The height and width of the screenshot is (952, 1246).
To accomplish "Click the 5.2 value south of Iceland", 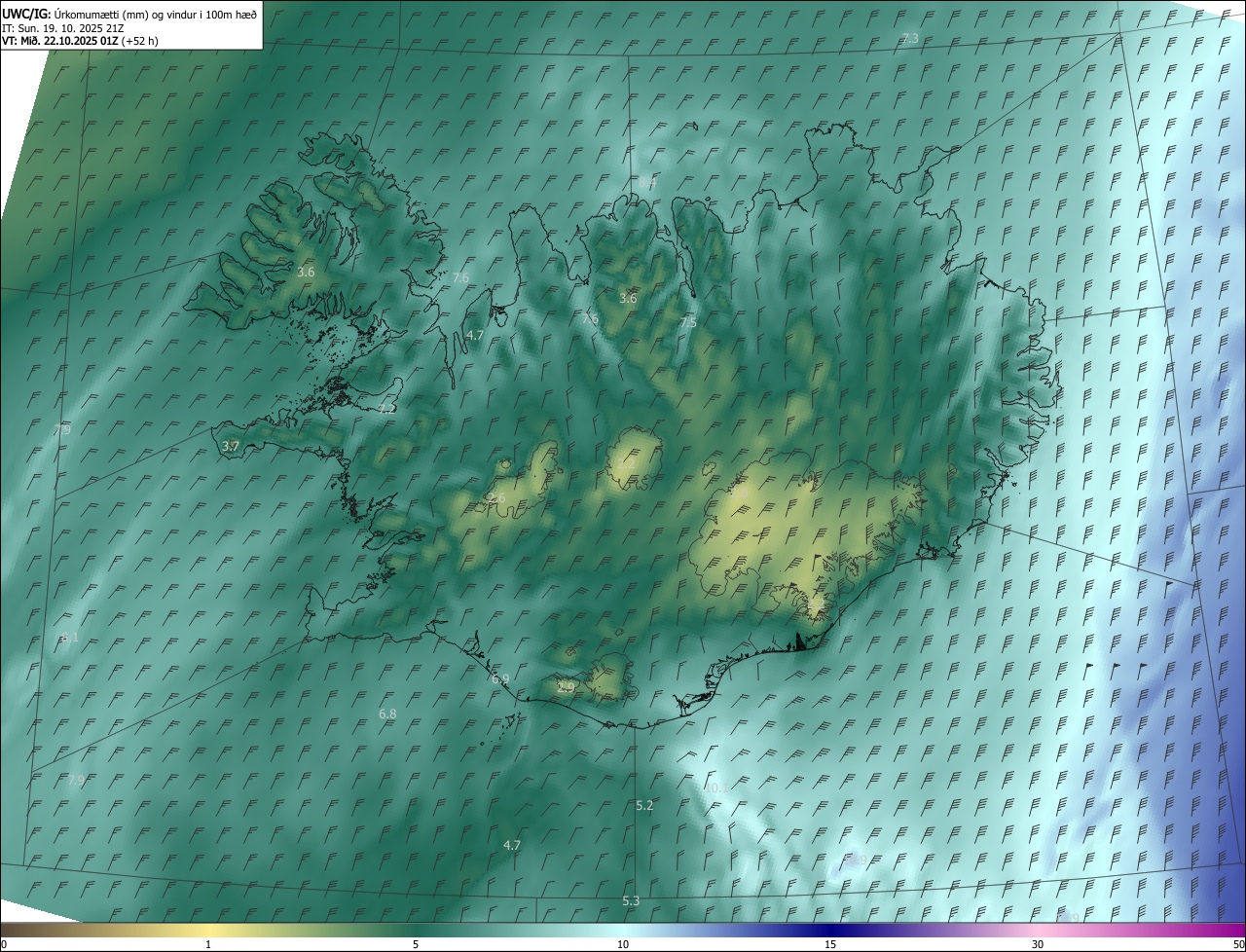I will 644,806.
